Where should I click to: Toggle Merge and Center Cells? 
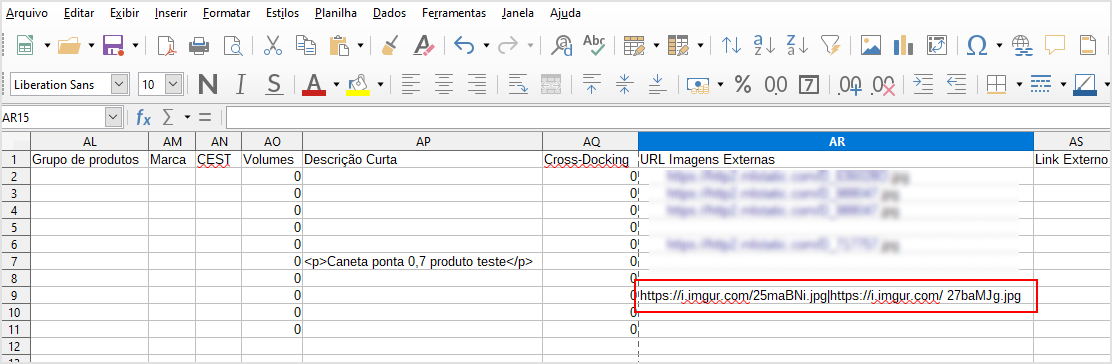[x=551, y=85]
